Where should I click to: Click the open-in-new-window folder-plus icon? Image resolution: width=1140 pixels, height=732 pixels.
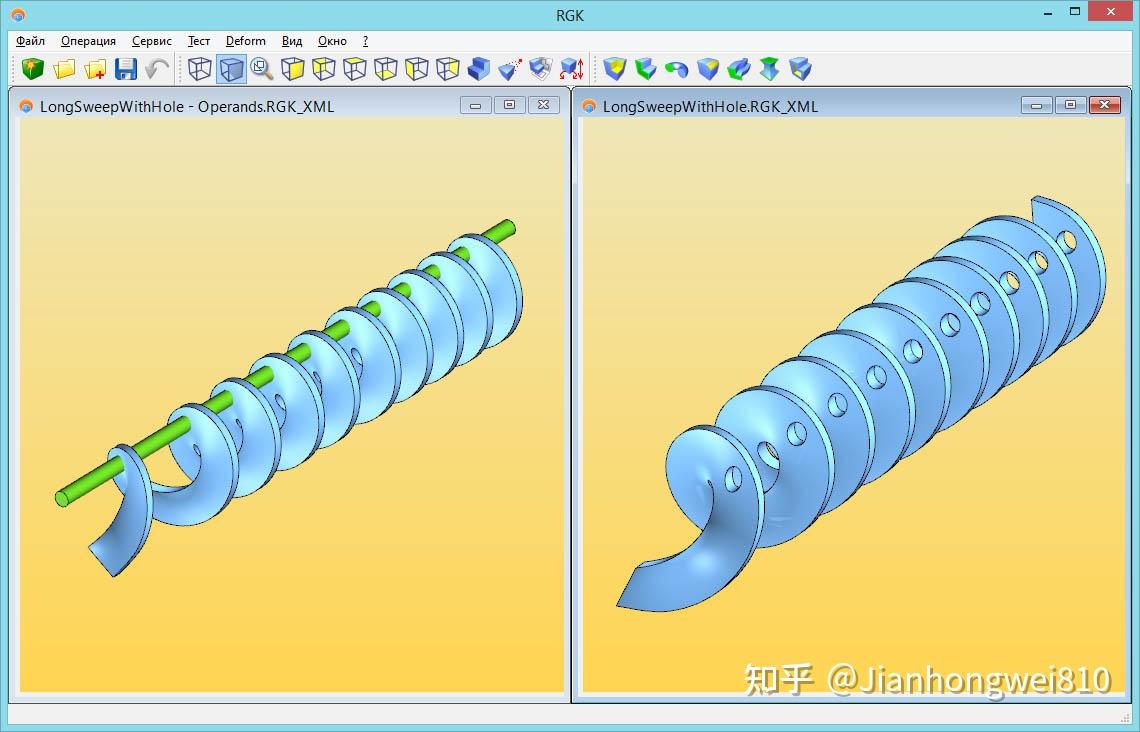coord(96,68)
